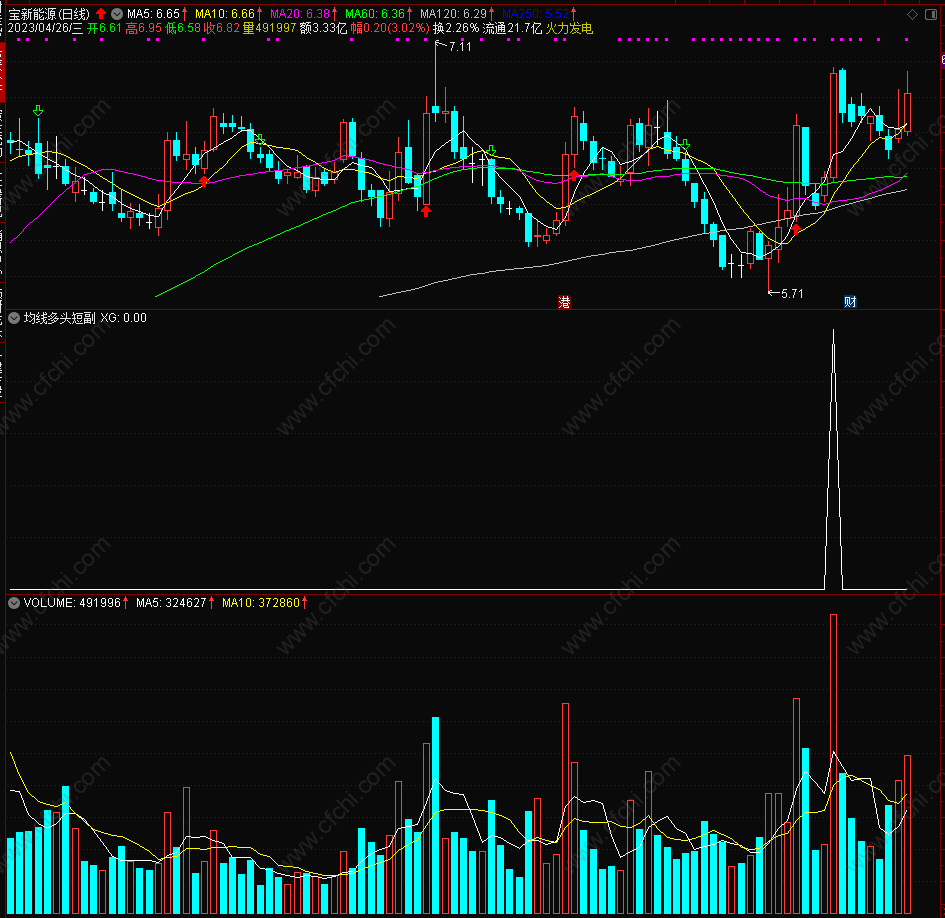
Task: Select the MA60: 6.36 label
Action: 375,13
